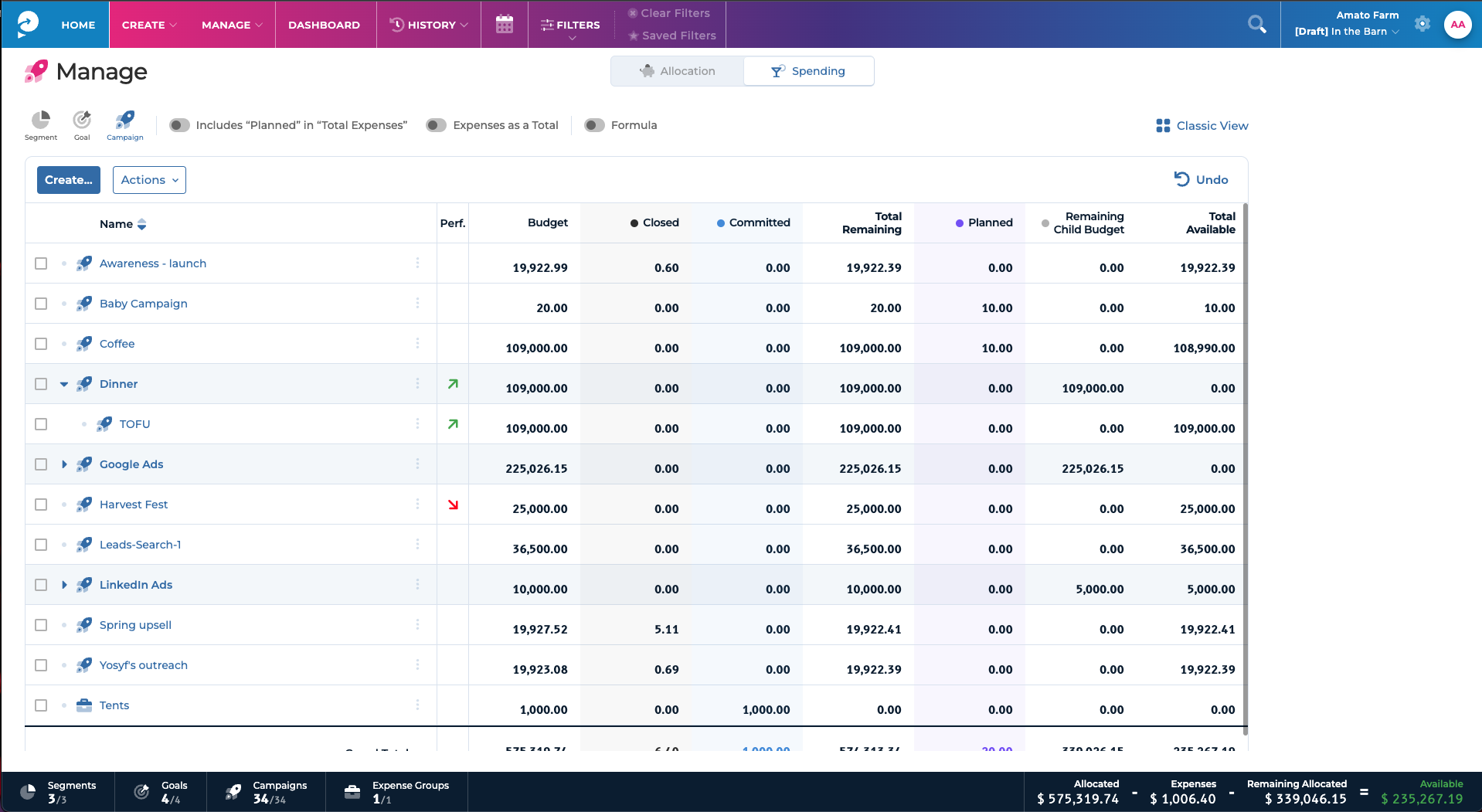Expand the Google Ads row
1482x812 pixels.
pyautogui.click(x=64, y=464)
